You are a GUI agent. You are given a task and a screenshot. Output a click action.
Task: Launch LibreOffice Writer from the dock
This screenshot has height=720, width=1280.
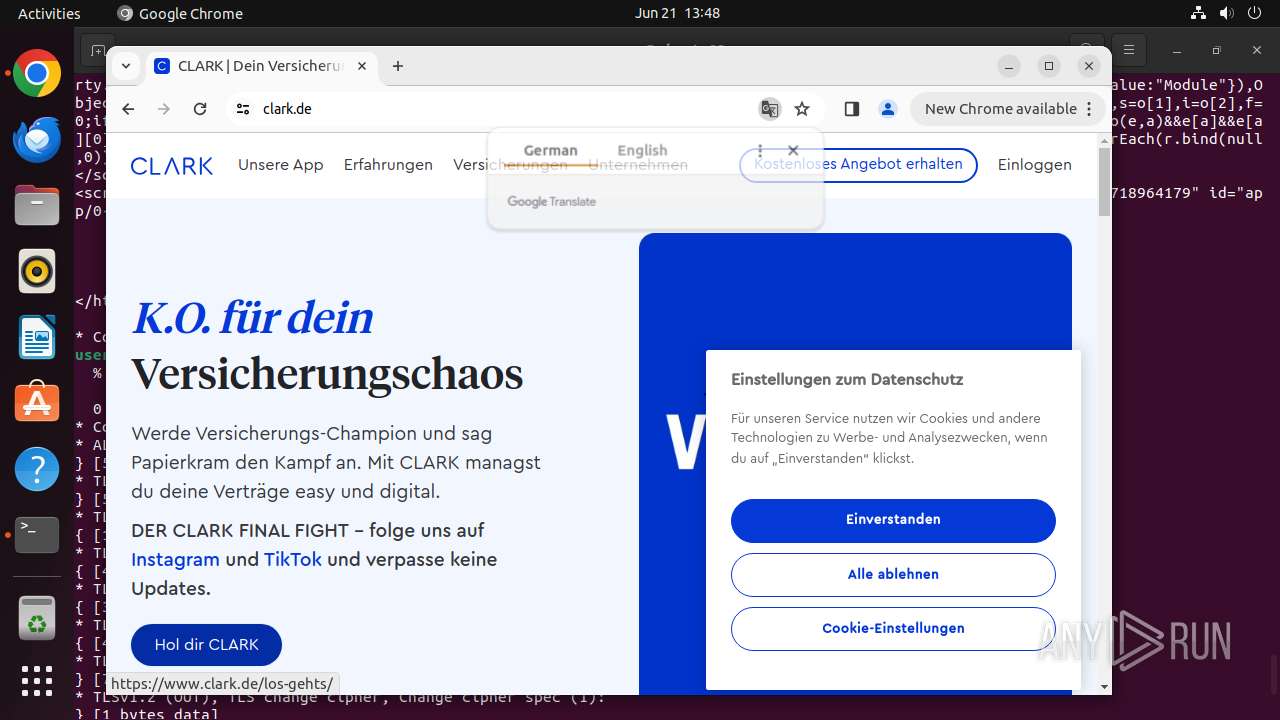point(37,337)
